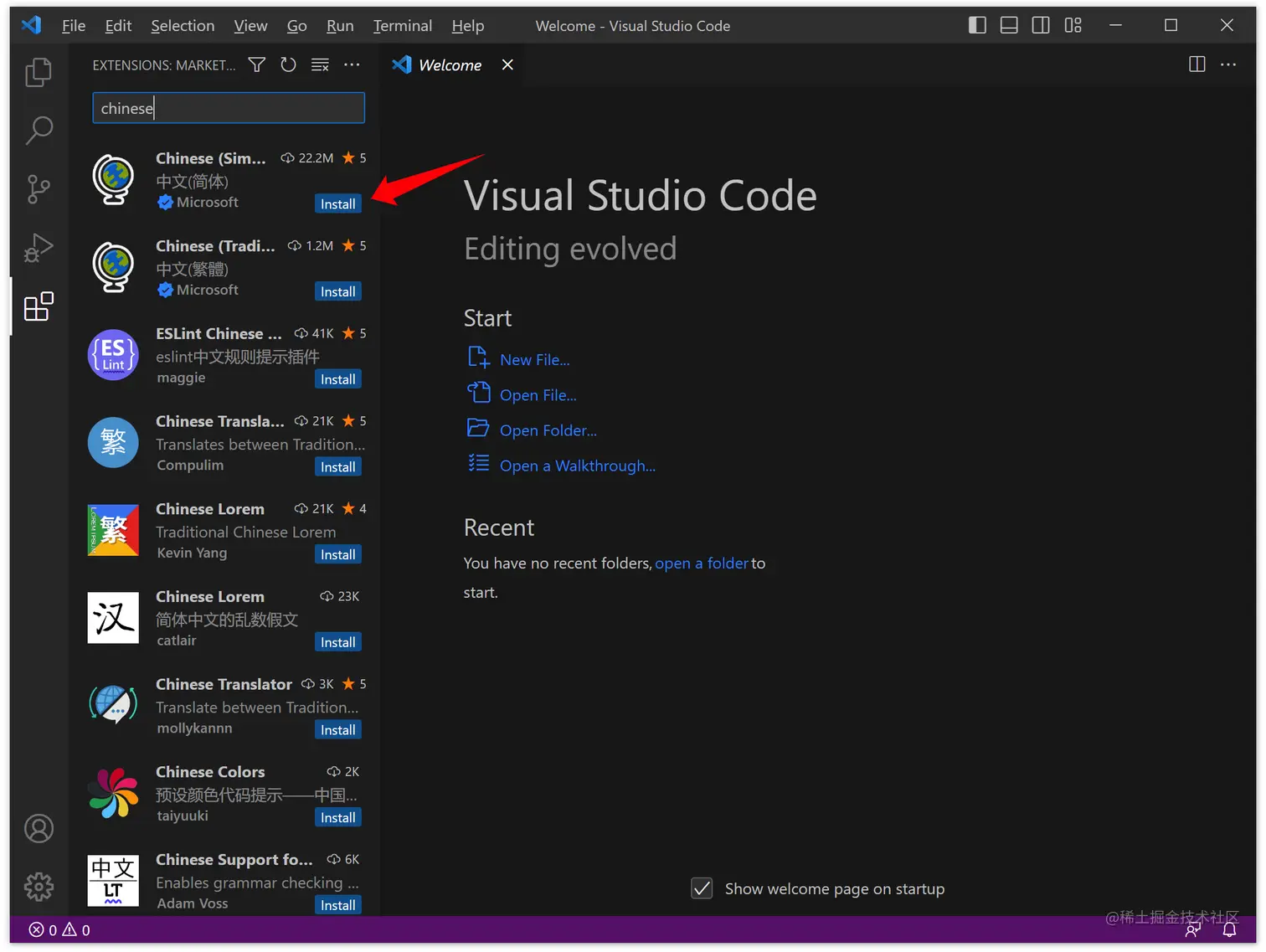Open Run and Debug view icon
The width and height of the screenshot is (1266, 952).
39,248
